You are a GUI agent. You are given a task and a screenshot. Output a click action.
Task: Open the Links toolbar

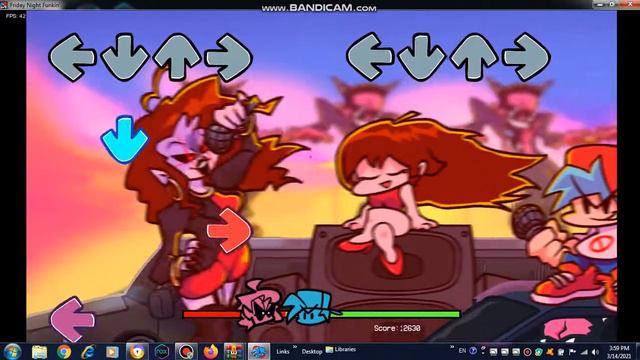283,351
